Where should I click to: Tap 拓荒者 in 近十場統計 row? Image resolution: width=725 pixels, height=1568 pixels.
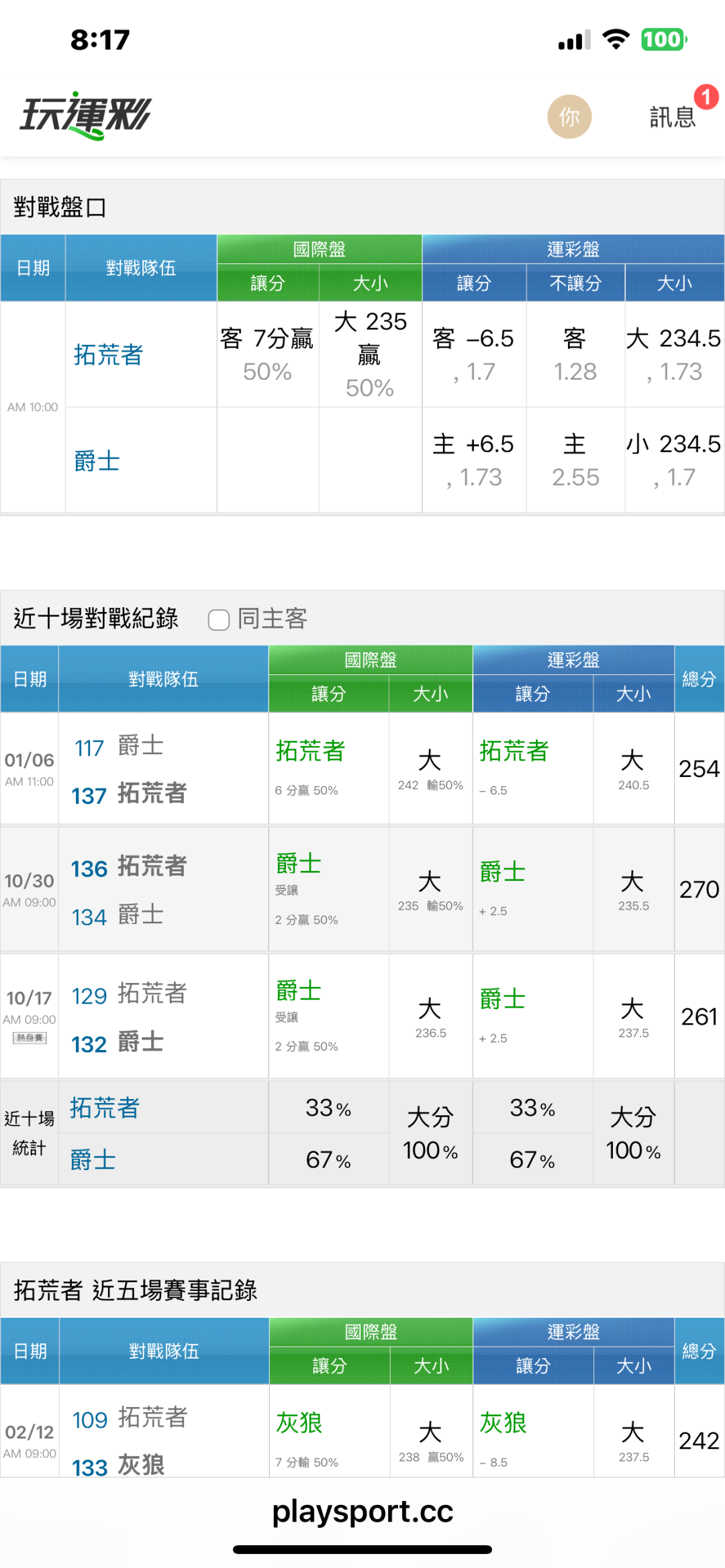coord(105,1108)
